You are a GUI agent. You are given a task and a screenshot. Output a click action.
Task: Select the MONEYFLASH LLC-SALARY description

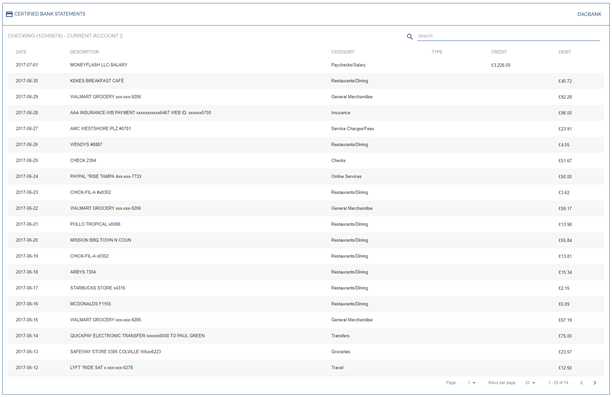[98, 65]
